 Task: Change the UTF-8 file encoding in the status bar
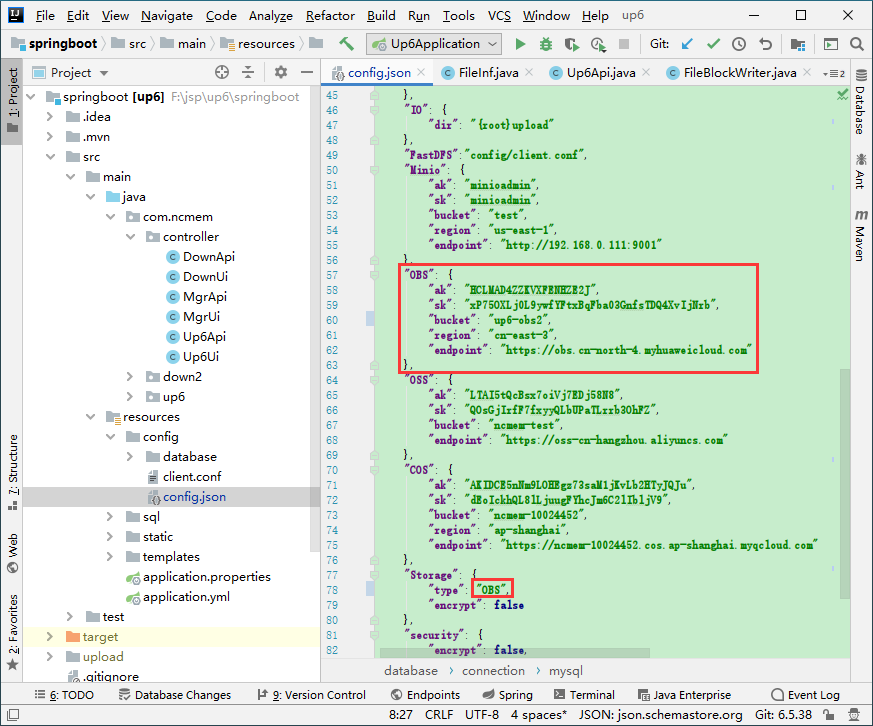(482, 714)
